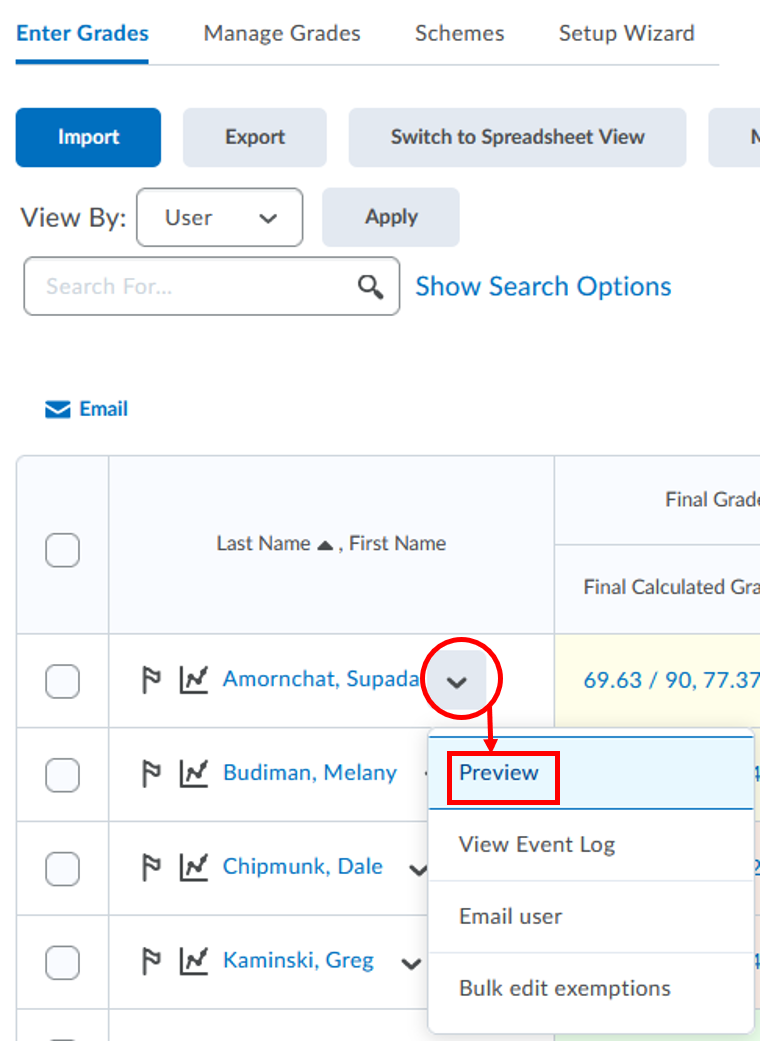
Task: Click the Show Search Options link
Action: click(543, 287)
